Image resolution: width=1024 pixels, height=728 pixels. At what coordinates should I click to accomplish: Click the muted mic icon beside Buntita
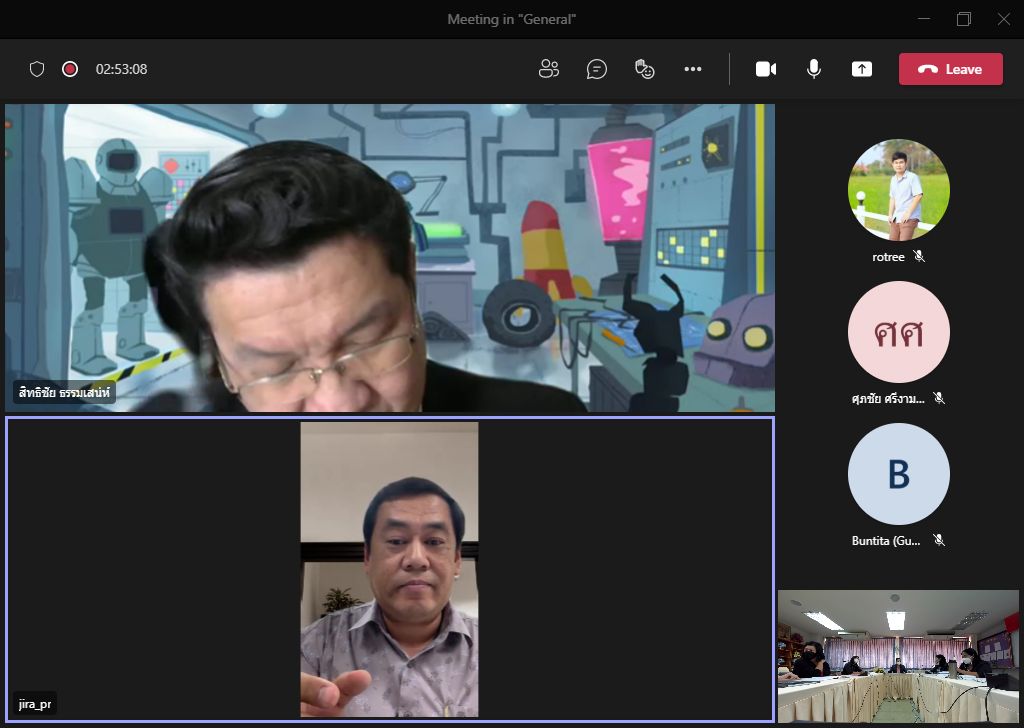(938, 540)
